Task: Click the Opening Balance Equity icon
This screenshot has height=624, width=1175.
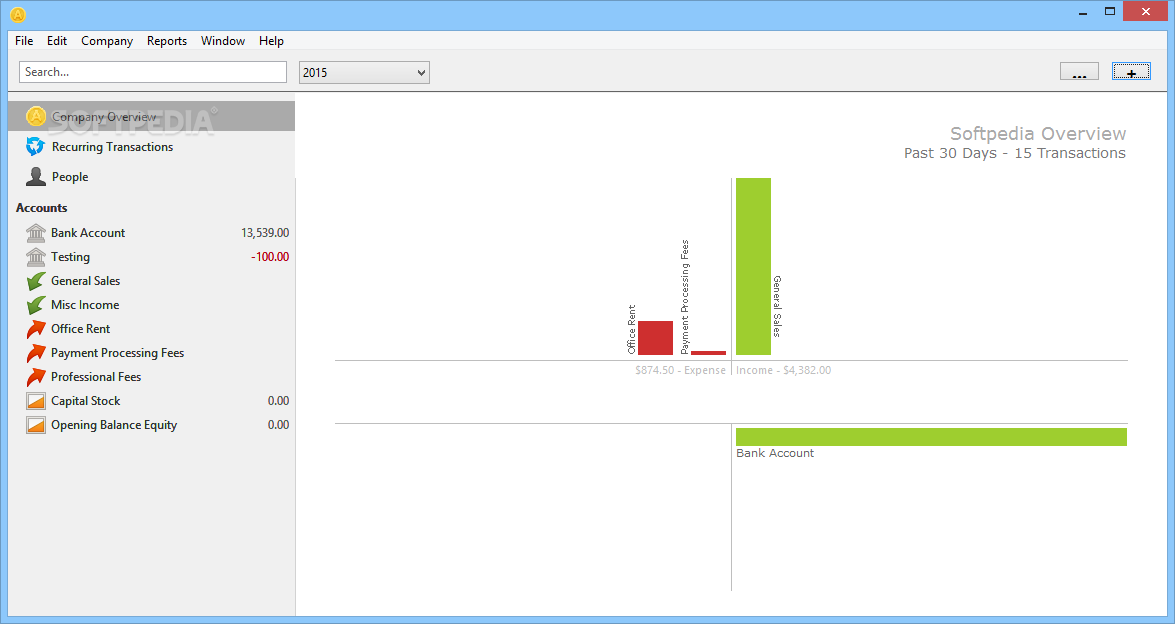Action: tap(36, 425)
